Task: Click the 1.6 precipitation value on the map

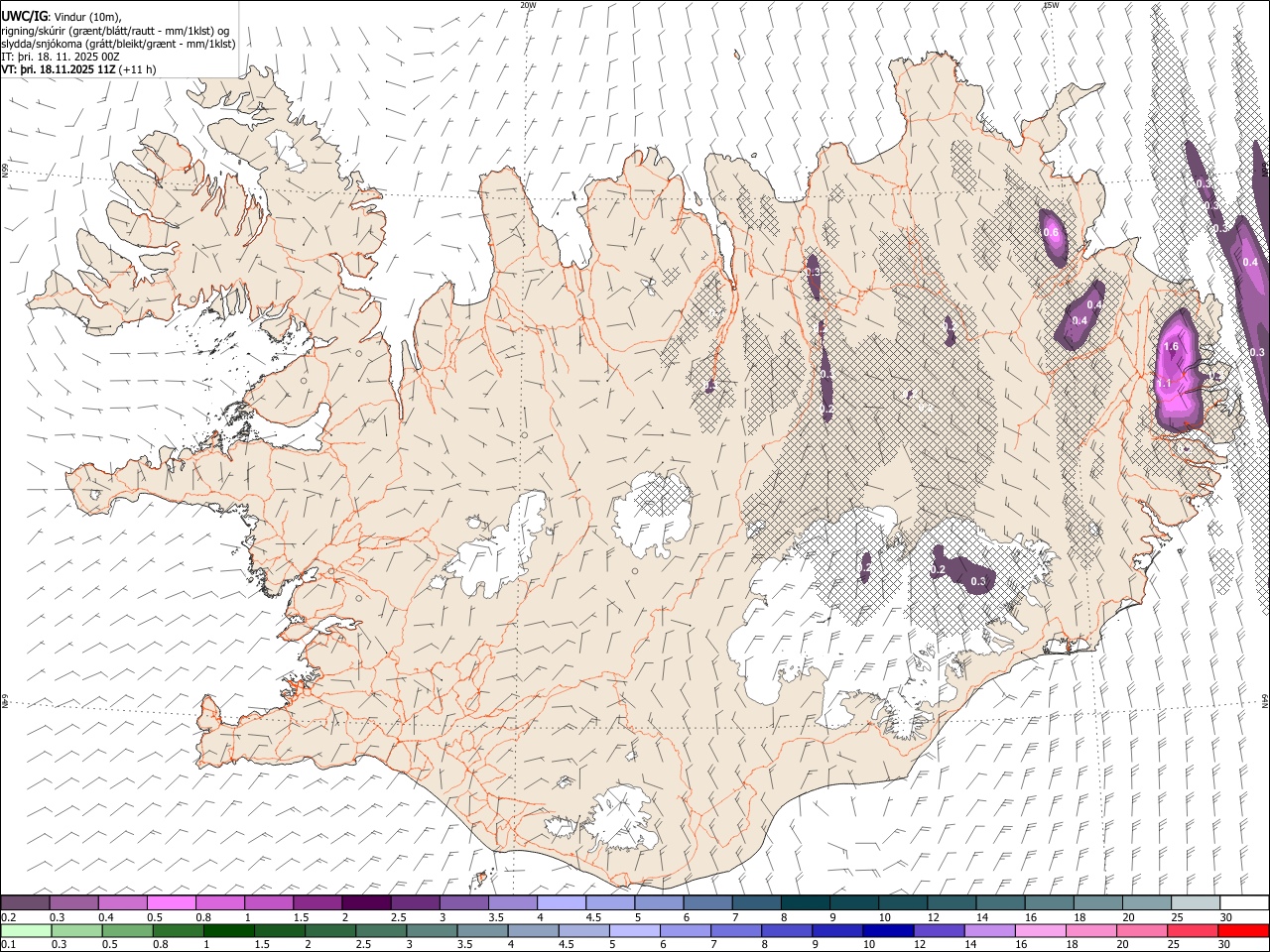Action: (1171, 347)
